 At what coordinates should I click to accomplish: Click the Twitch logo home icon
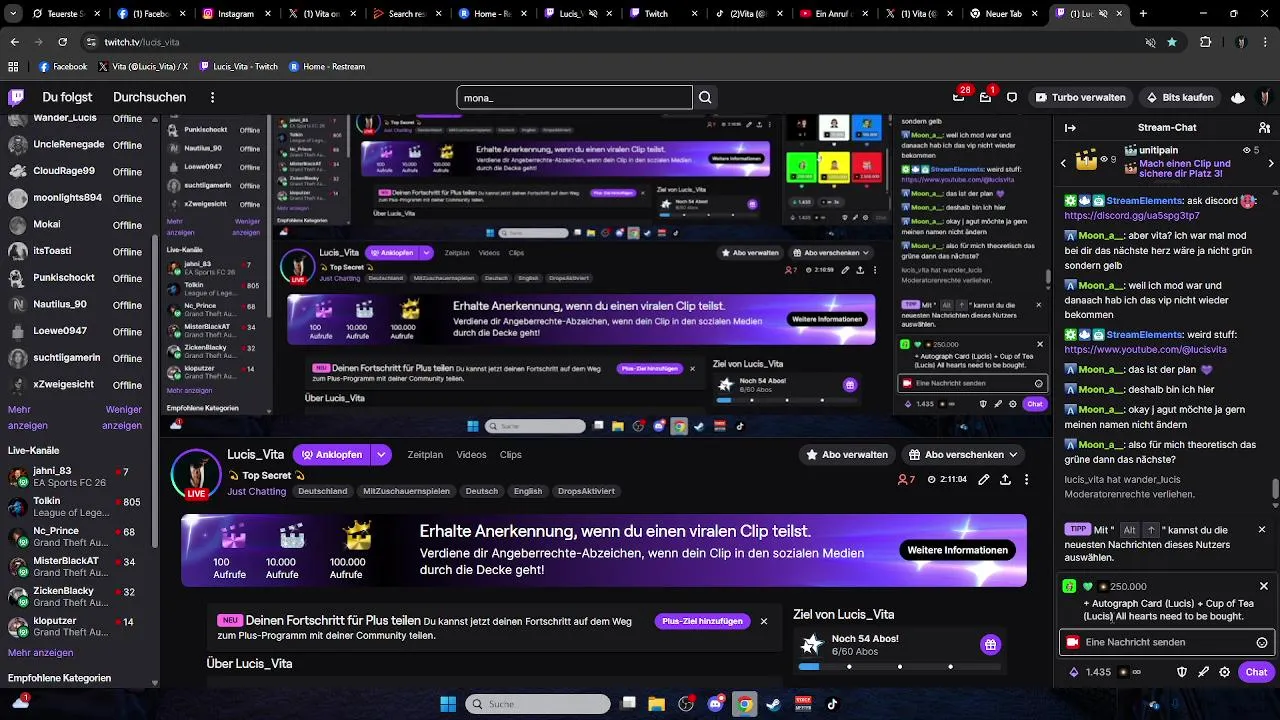point(16,97)
